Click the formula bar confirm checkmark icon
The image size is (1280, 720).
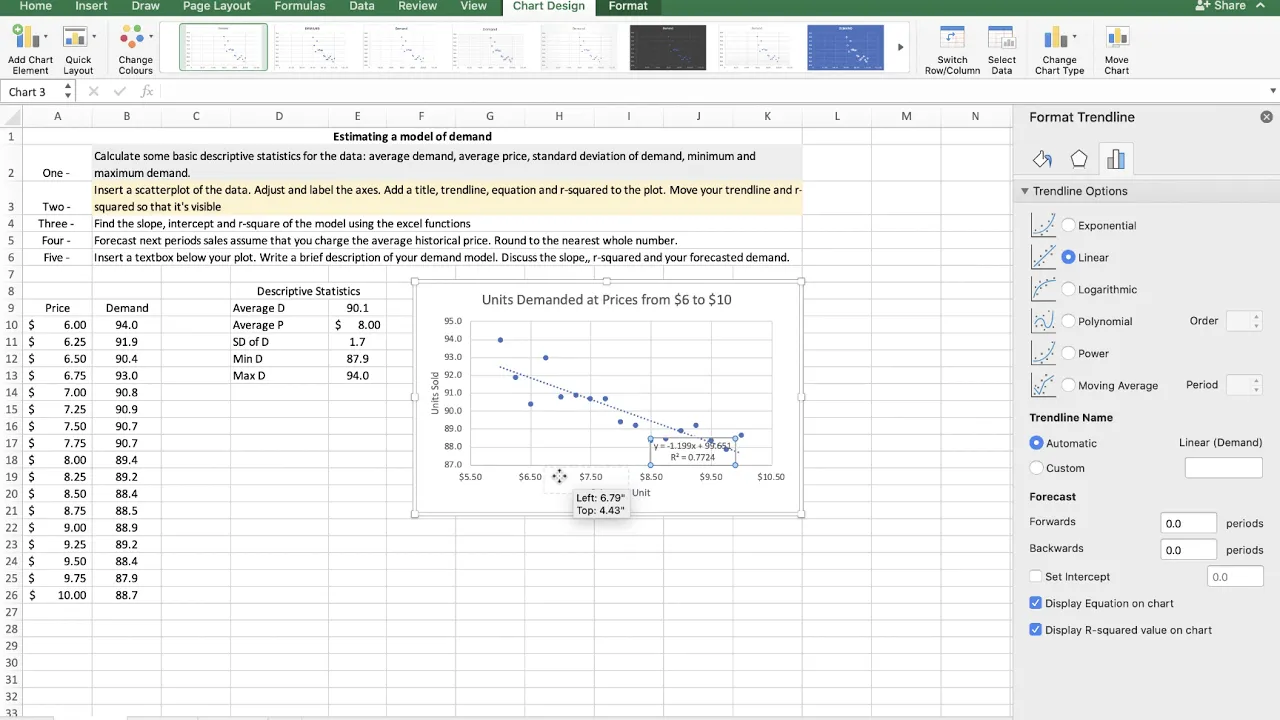point(120,91)
